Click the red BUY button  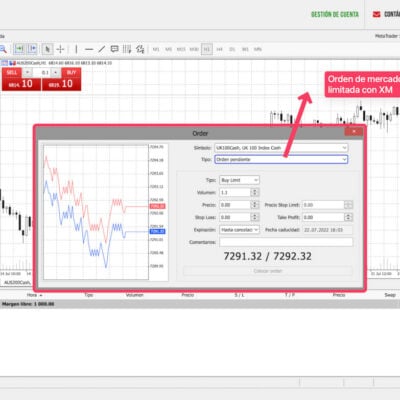pyautogui.click(x=71, y=72)
